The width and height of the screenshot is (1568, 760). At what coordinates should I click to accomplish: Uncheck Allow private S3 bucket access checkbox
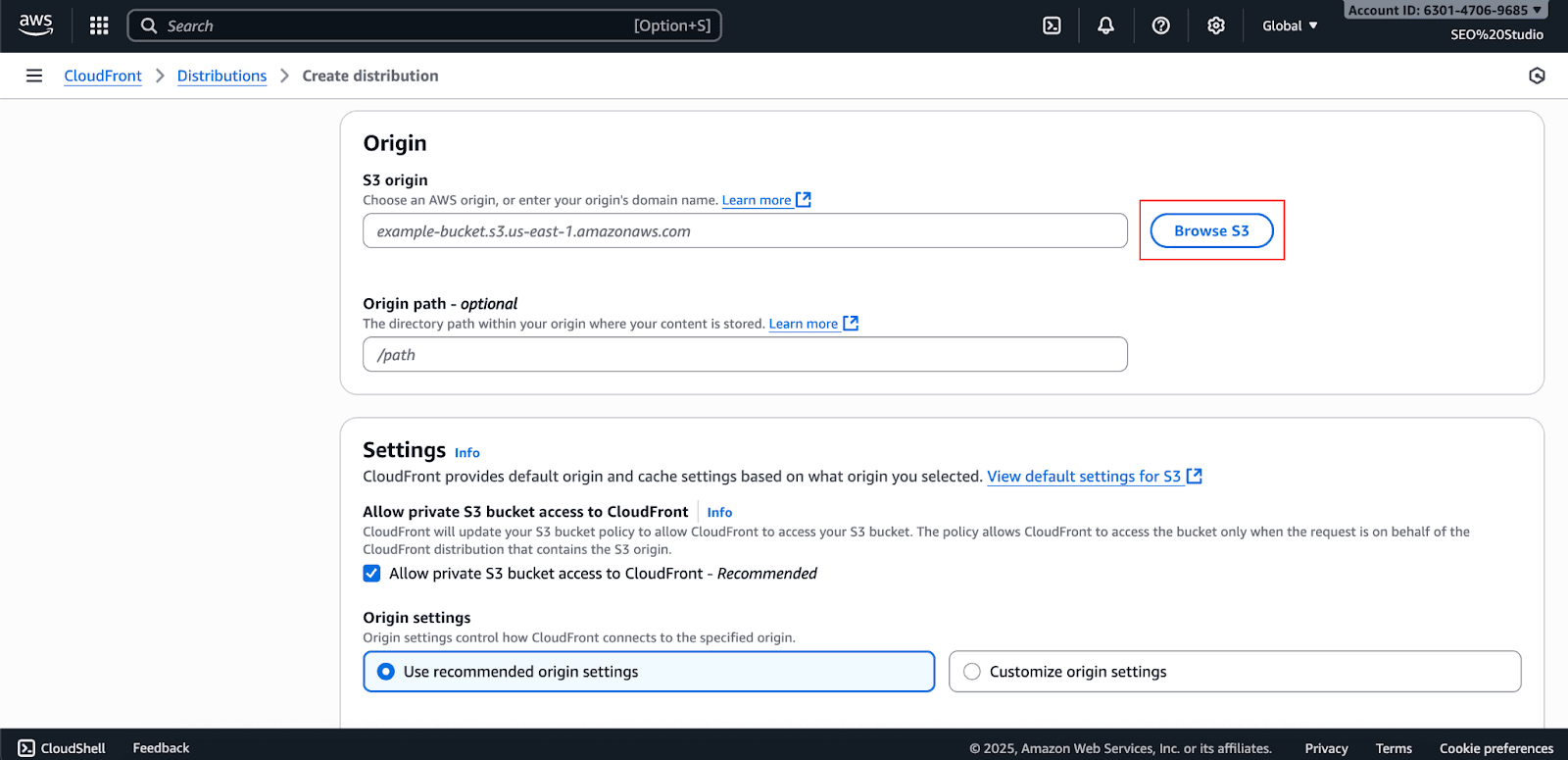[x=371, y=574]
